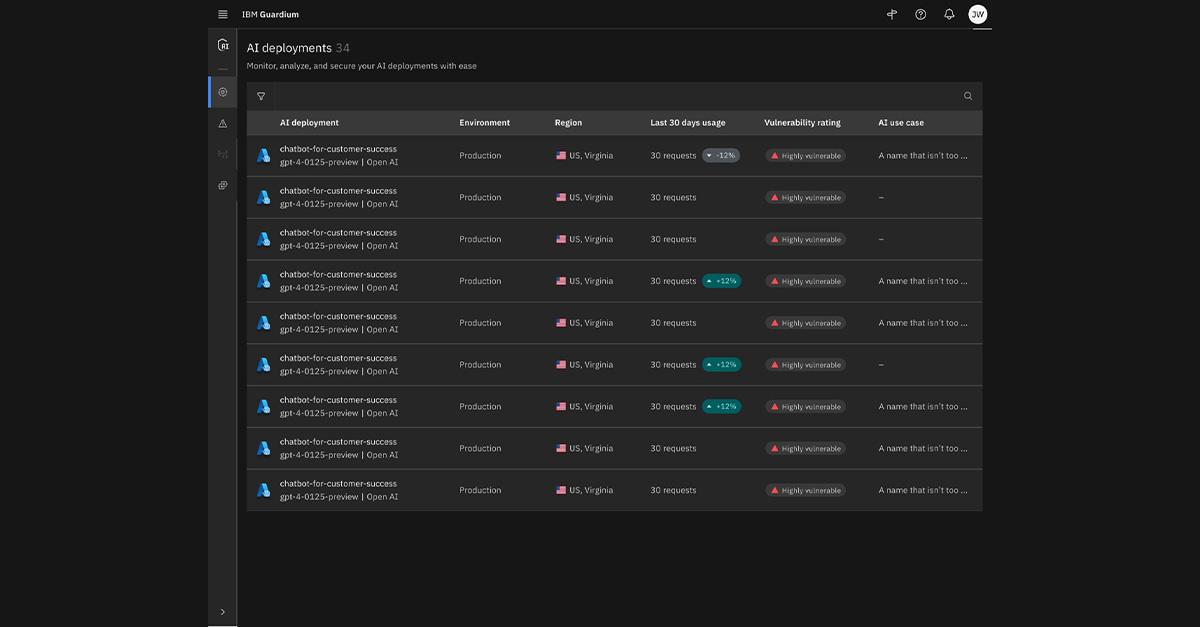Screen dimensions: 1200x627
Task: Click the dimmed graph icon in sidebar
Action: tap(223, 154)
